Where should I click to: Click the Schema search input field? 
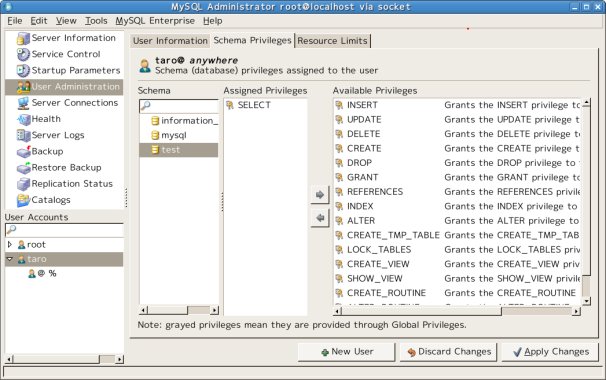(179, 106)
